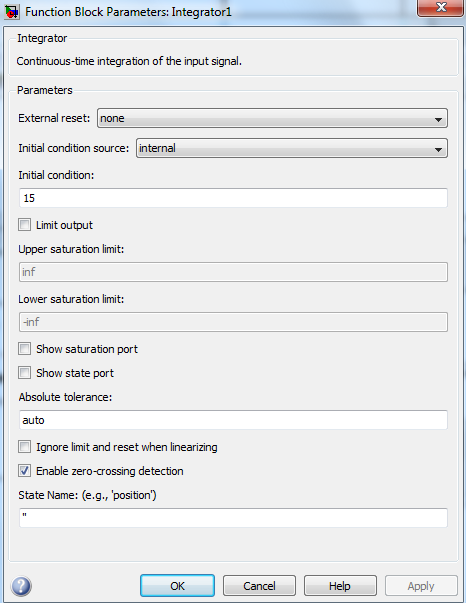Image resolution: width=466 pixels, height=603 pixels.
Task: Open the Help button
Action: tap(340, 586)
